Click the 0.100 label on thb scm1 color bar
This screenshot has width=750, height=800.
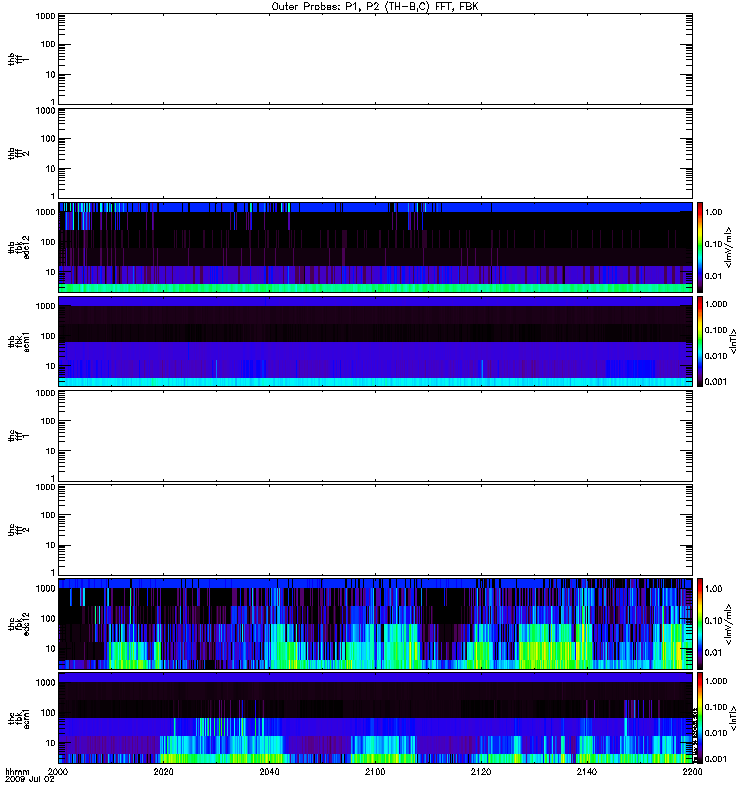coord(716,330)
